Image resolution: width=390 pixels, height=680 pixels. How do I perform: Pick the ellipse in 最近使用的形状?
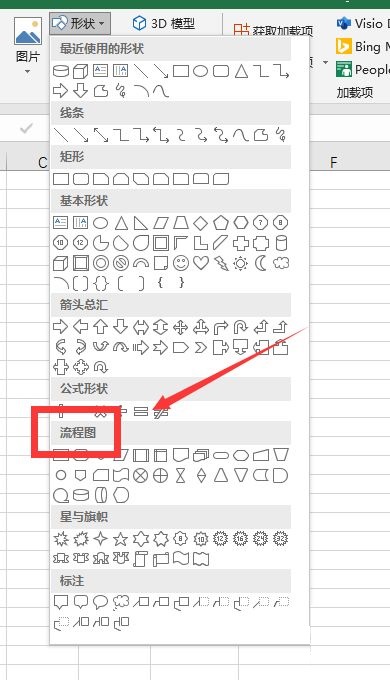pyautogui.click(x=200, y=71)
